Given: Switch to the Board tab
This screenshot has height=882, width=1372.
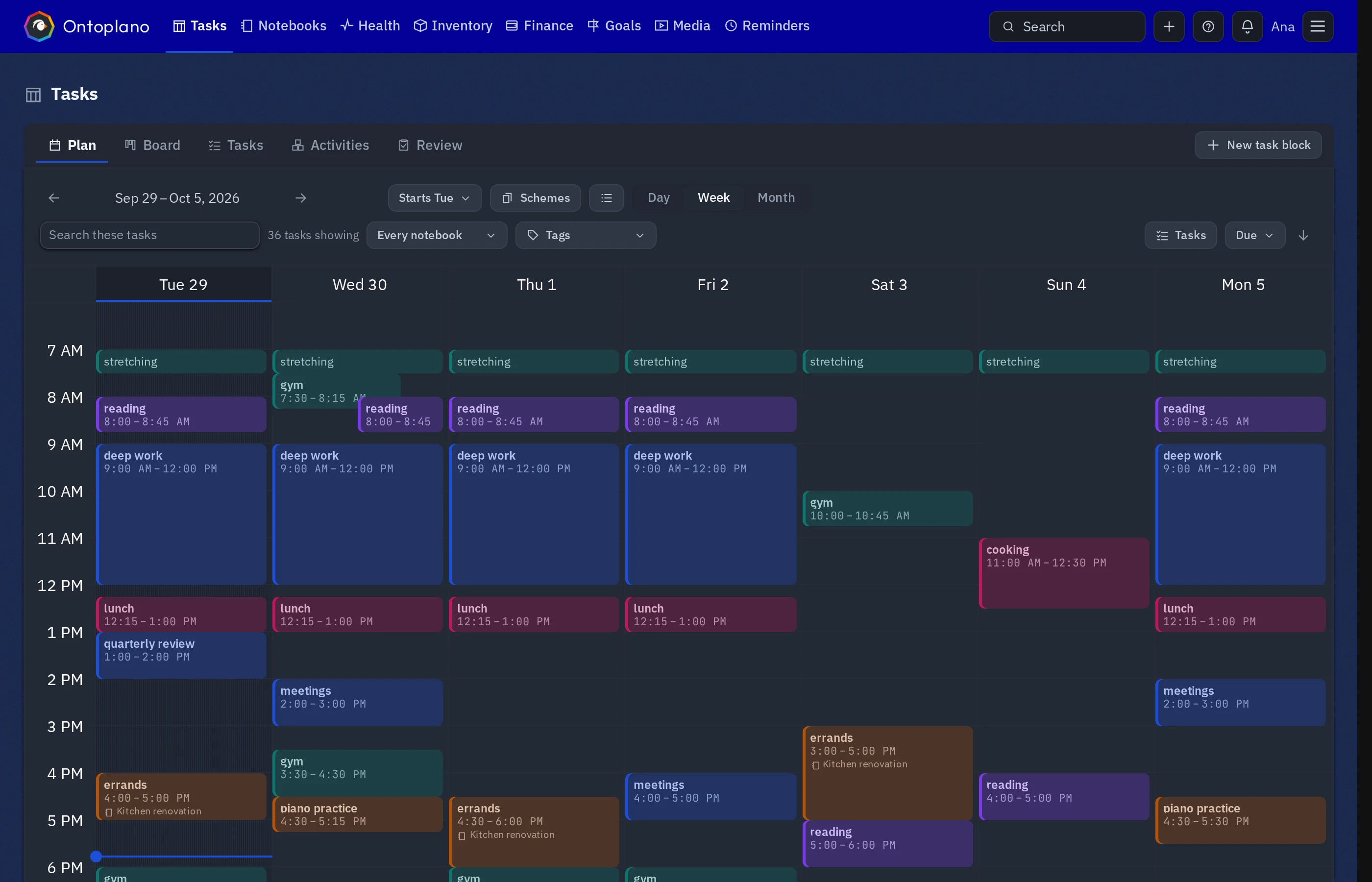Looking at the screenshot, I should pos(152,146).
